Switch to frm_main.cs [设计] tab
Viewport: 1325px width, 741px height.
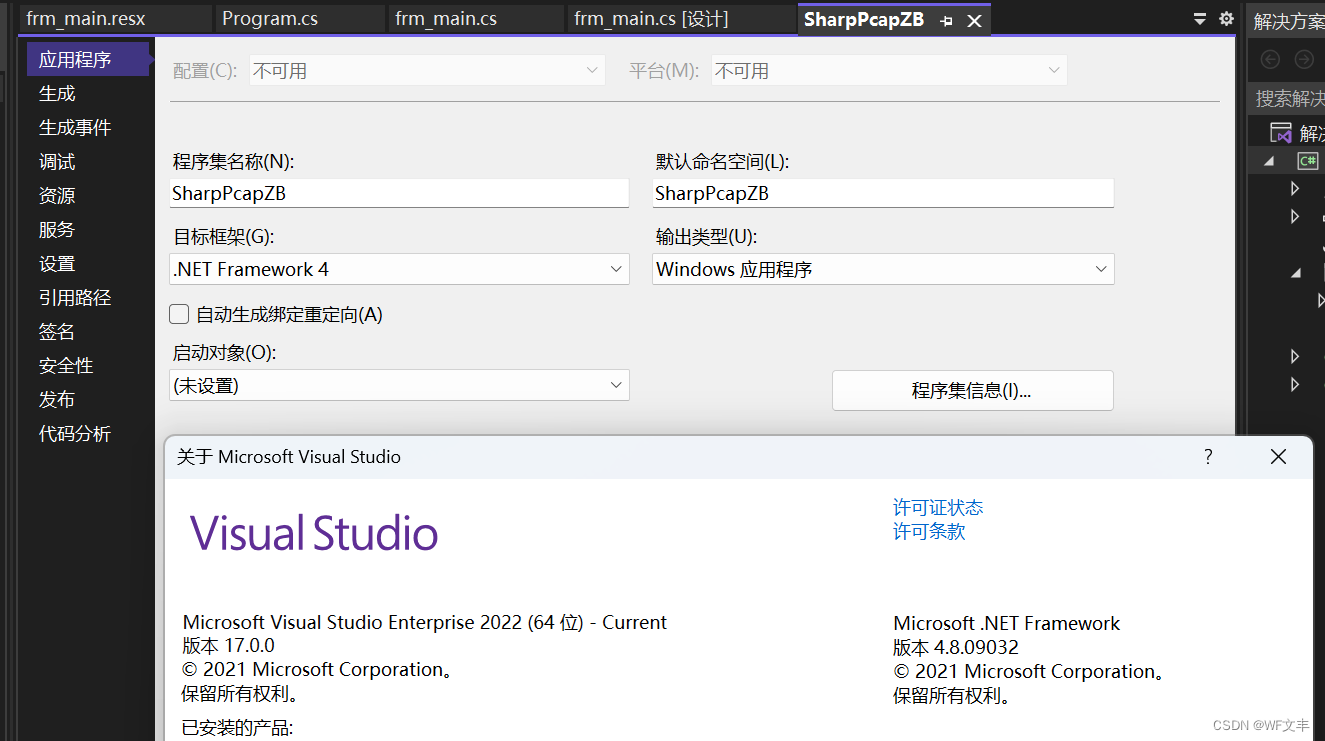click(680, 19)
